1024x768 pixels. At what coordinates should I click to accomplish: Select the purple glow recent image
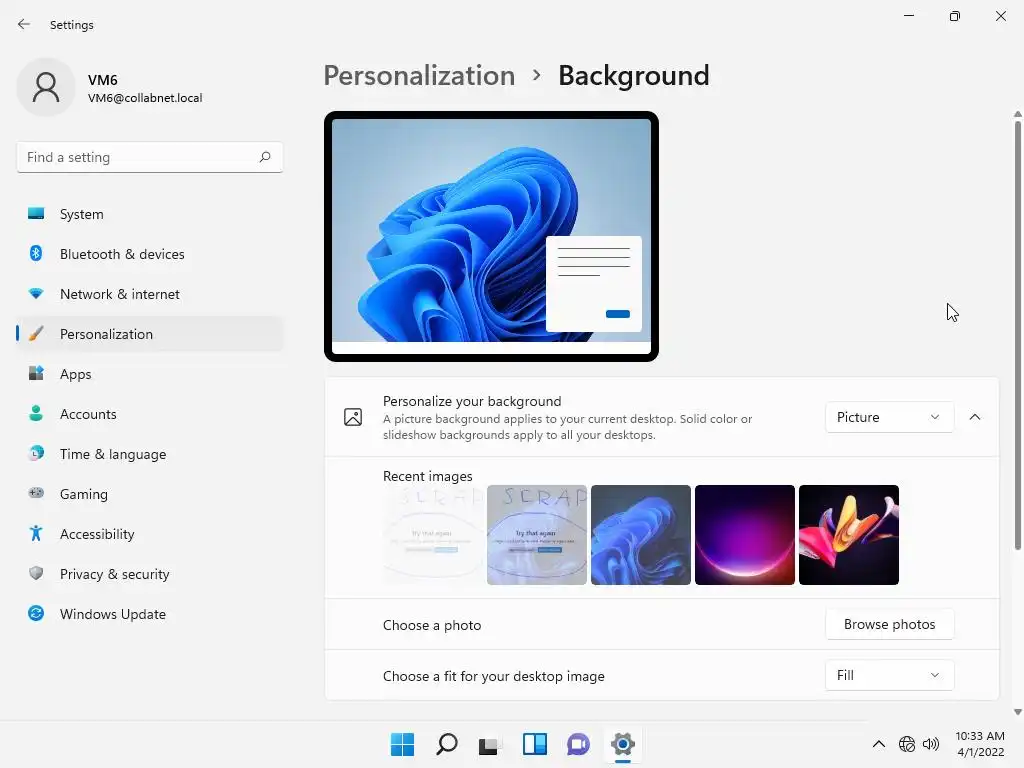click(x=744, y=535)
